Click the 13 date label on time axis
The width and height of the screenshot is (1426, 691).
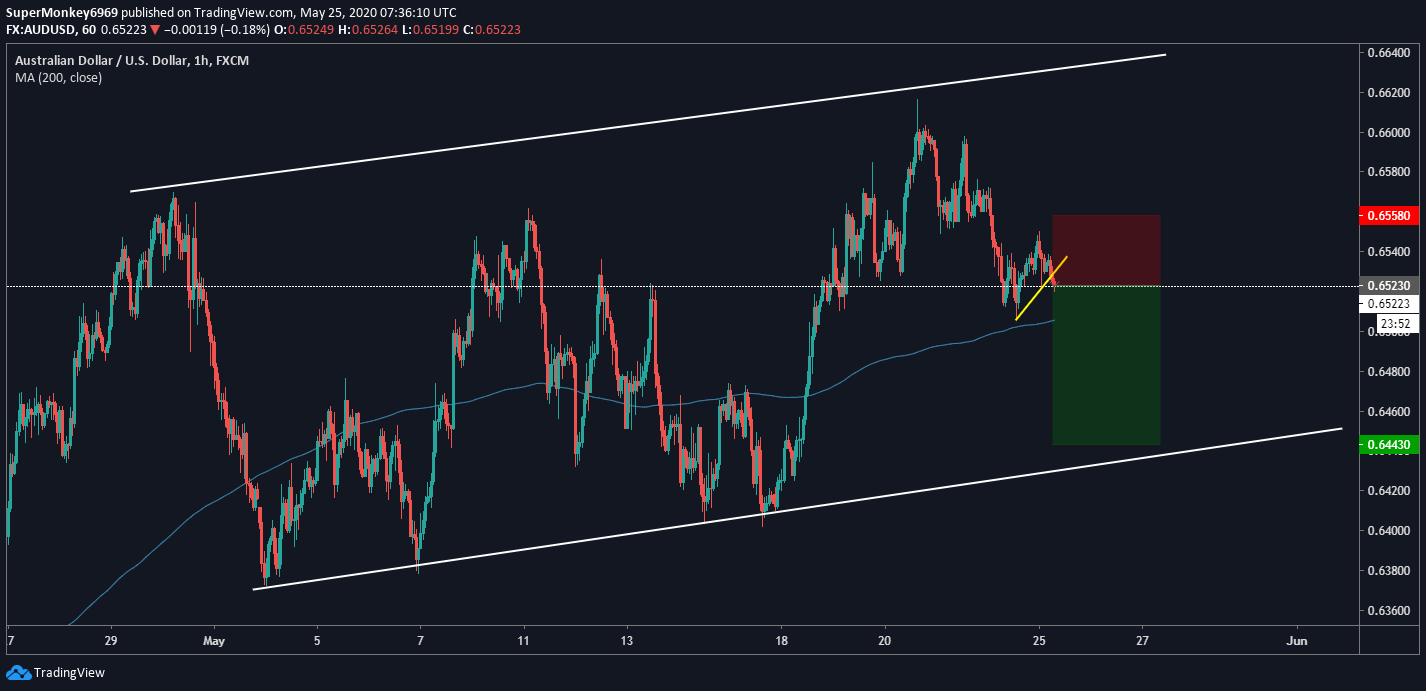pos(626,640)
